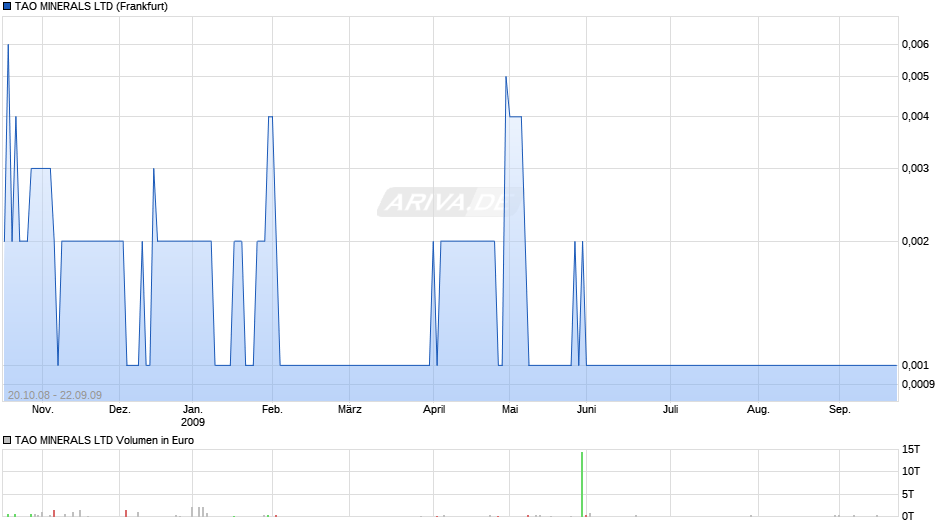
Task: Click the red volume bar in early December
Action: tap(126, 513)
